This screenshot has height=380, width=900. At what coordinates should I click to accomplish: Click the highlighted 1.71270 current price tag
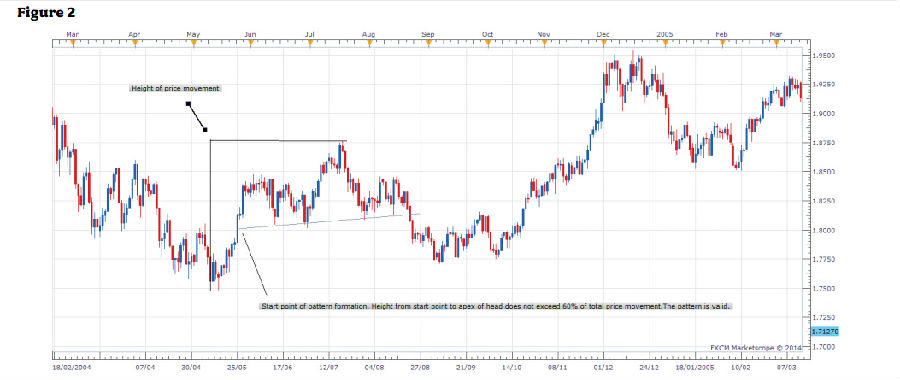(826, 331)
